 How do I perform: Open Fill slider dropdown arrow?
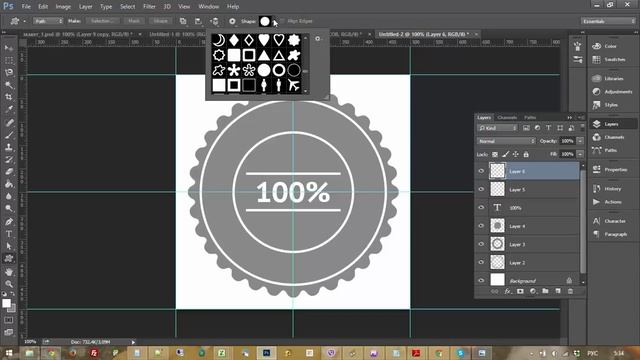580,154
